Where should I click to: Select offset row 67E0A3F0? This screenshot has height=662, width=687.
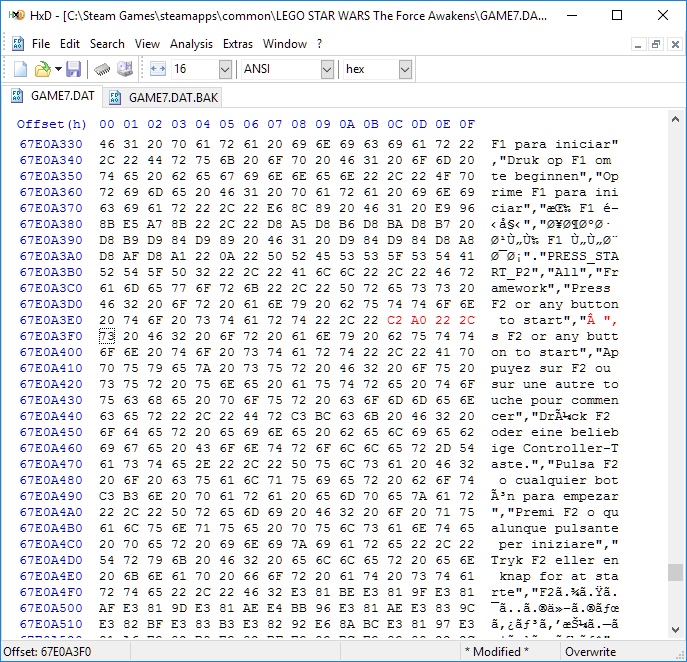click(51, 336)
